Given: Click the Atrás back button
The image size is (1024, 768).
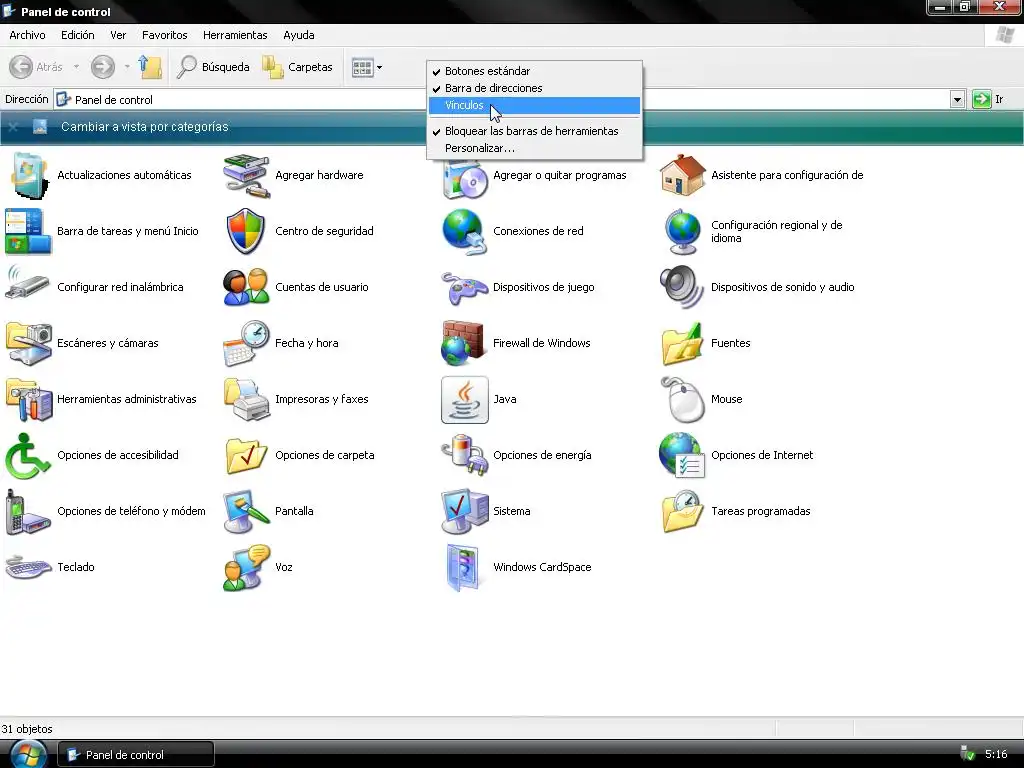Looking at the screenshot, I should click(37, 67).
